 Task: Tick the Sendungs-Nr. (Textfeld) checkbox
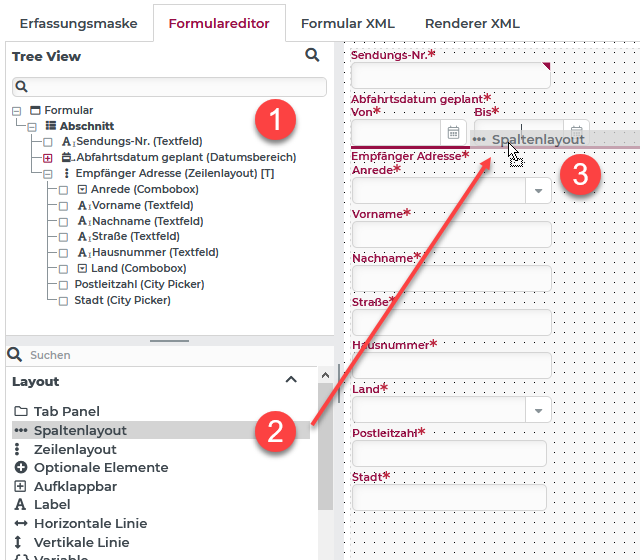pos(48,142)
